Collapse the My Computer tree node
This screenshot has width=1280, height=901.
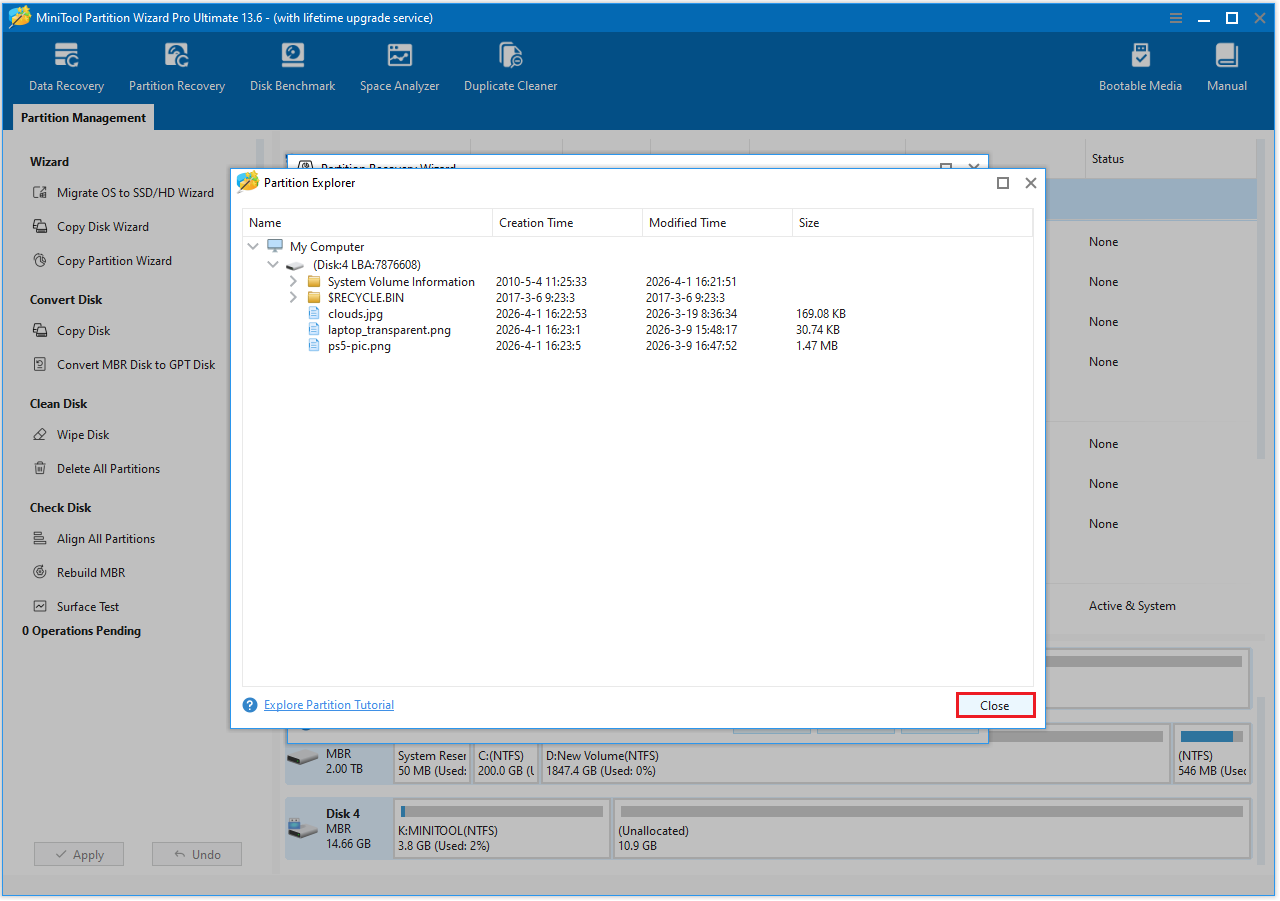[x=253, y=246]
